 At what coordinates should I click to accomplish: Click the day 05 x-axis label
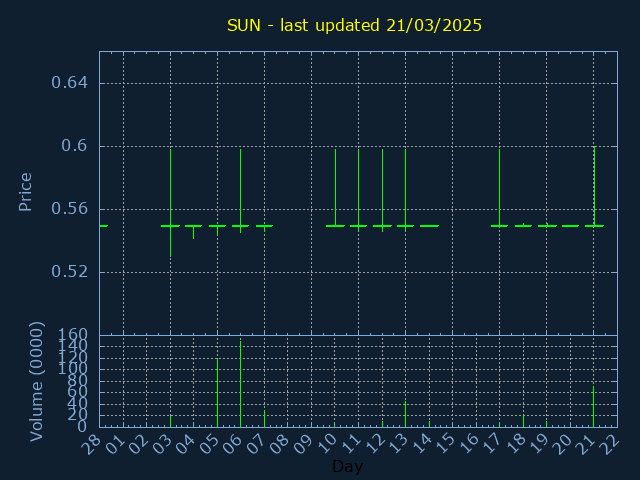pyautogui.click(x=209, y=444)
